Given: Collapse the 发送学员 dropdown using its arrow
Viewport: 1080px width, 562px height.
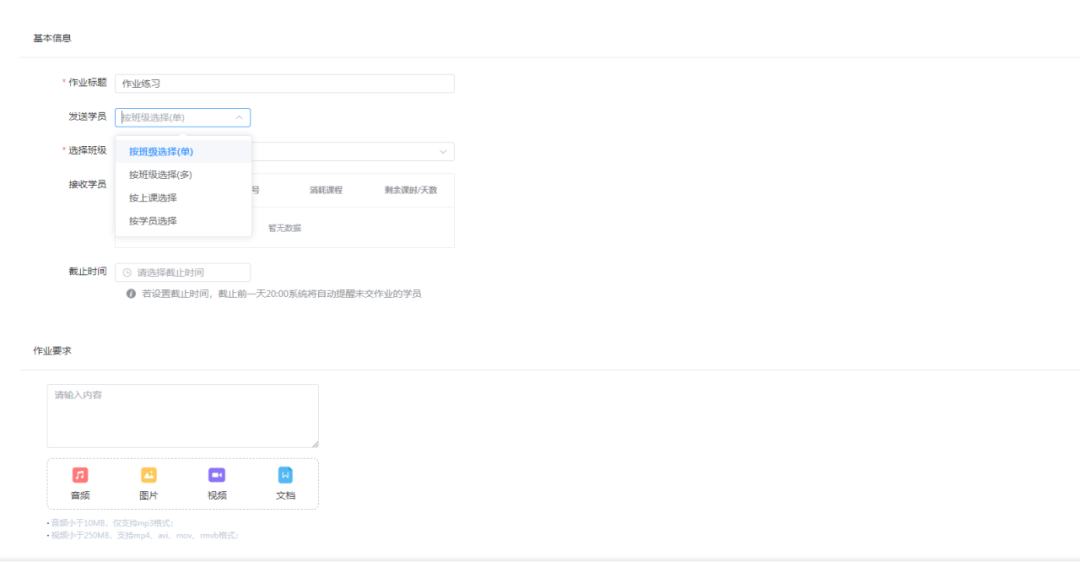Looking at the screenshot, I should (239, 118).
